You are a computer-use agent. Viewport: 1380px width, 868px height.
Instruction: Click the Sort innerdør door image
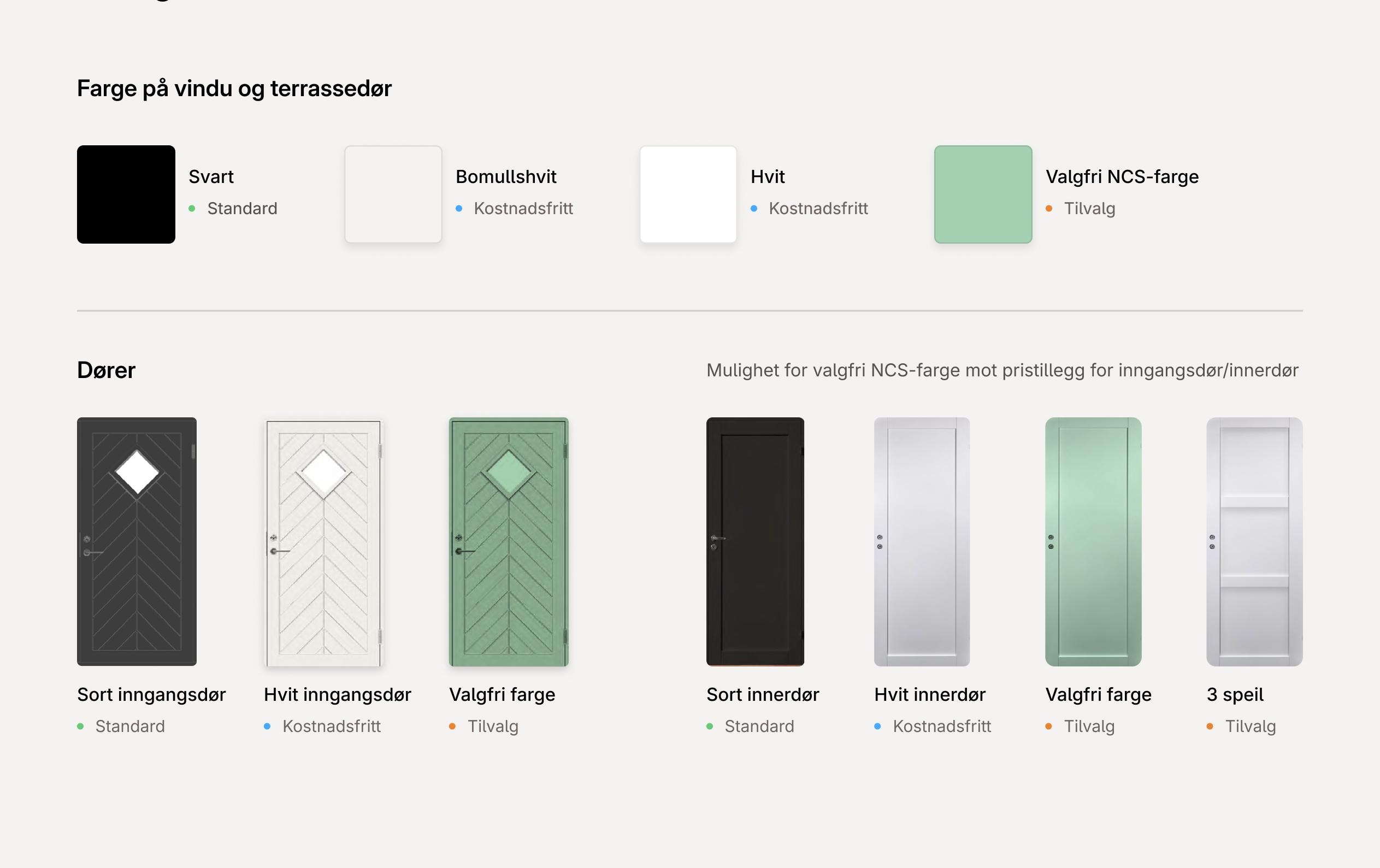pos(756,541)
